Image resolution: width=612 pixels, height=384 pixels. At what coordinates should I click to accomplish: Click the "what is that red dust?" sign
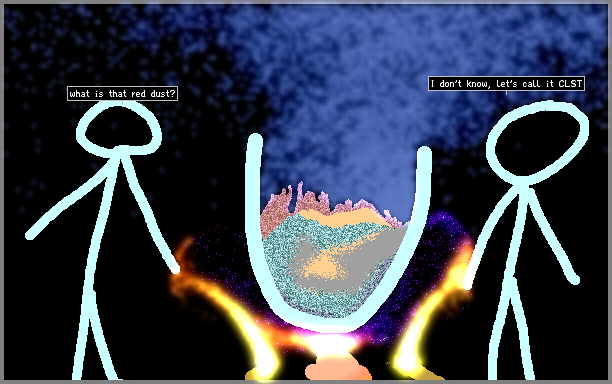(122, 94)
